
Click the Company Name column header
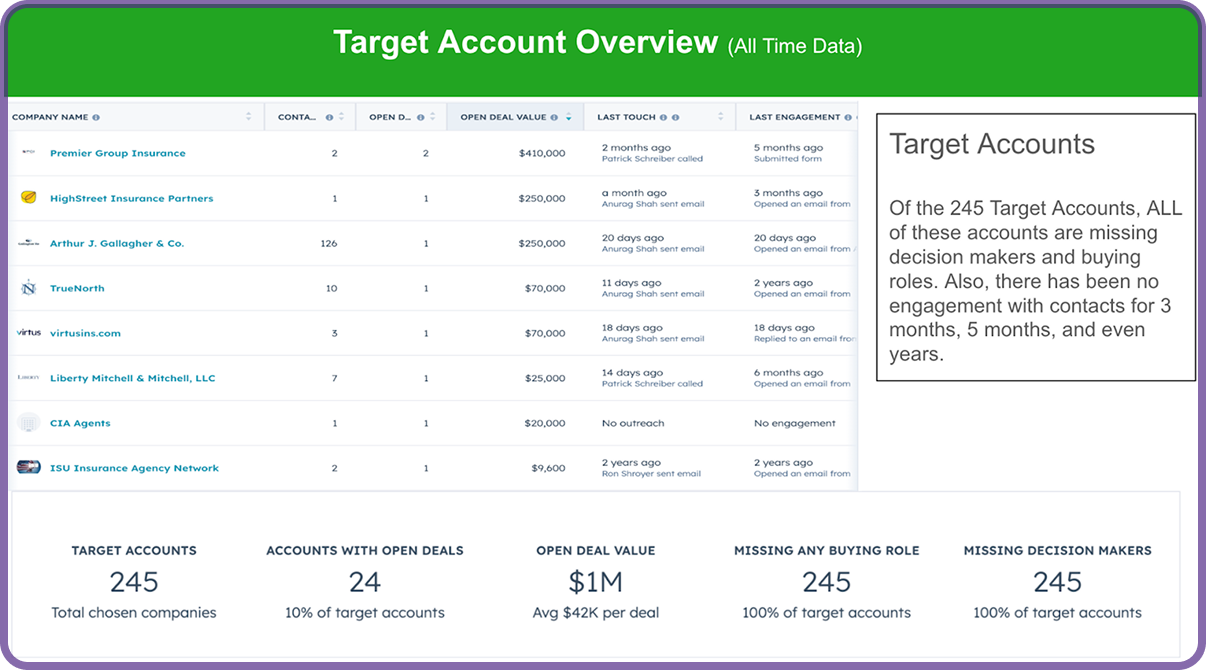(x=135, y=117)
